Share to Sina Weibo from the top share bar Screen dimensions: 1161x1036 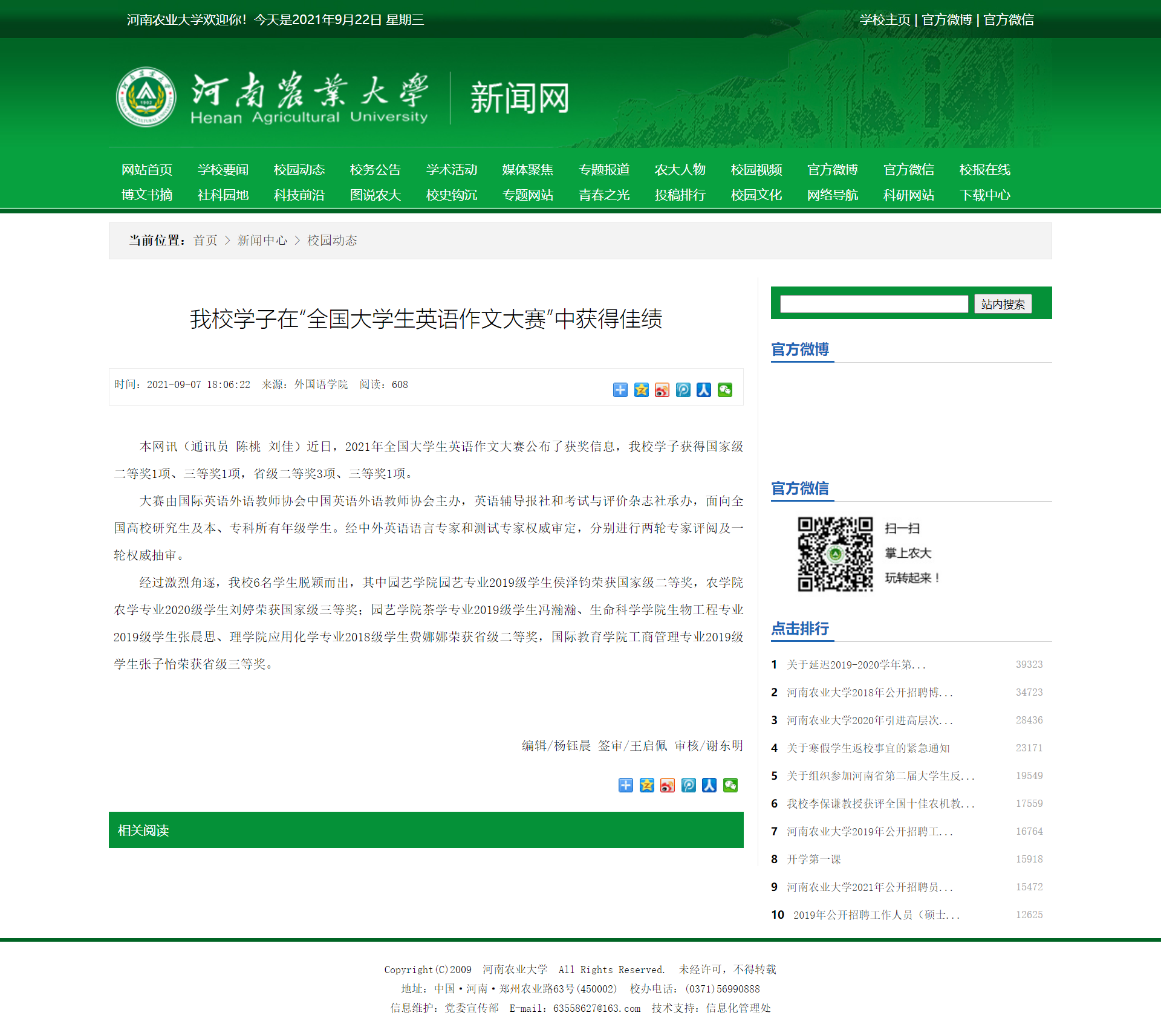(662, 390)
